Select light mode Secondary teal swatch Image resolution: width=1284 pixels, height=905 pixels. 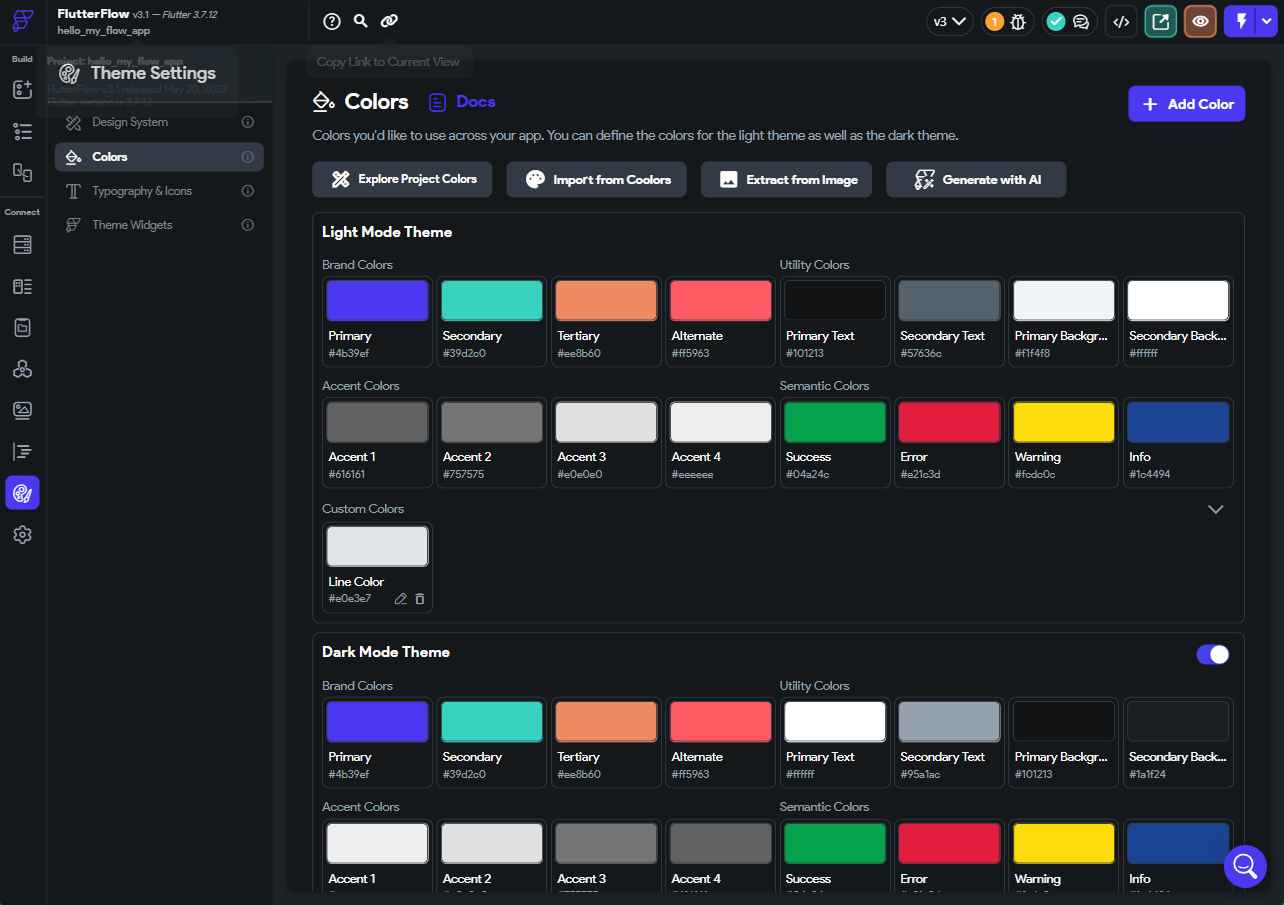coord(492,300)
